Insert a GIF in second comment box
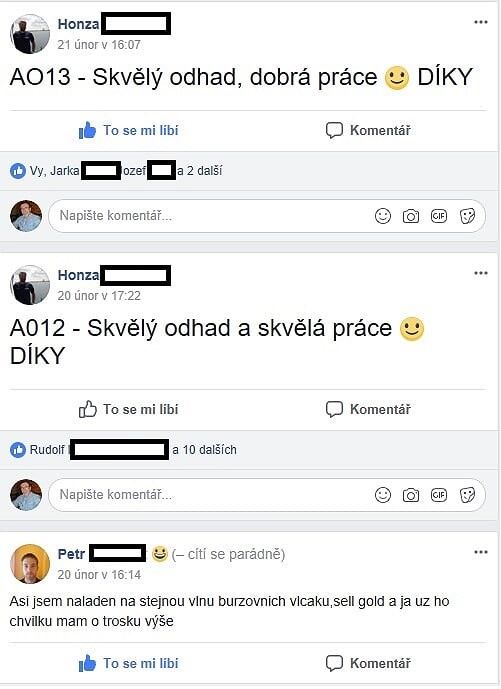 click(439, 495)
